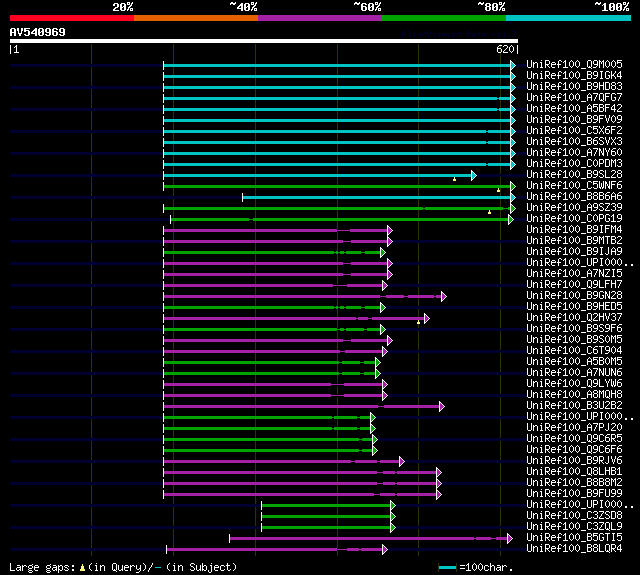Click the purple alignment bar for B3U2B2

click(301, 407)
